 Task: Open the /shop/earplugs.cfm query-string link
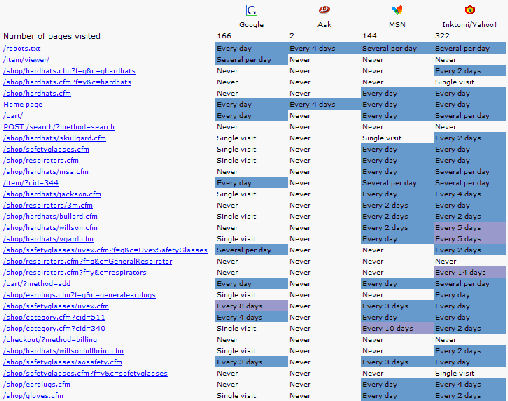79,295
